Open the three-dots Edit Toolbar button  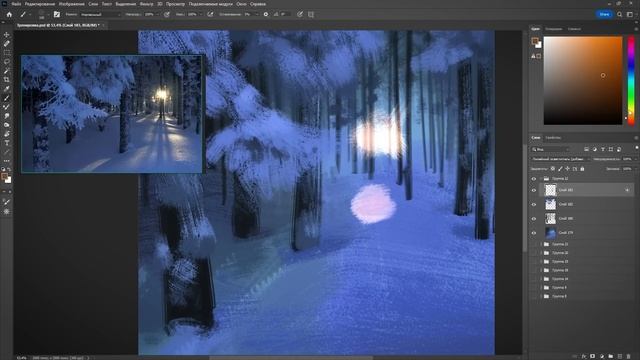(7, 160)
